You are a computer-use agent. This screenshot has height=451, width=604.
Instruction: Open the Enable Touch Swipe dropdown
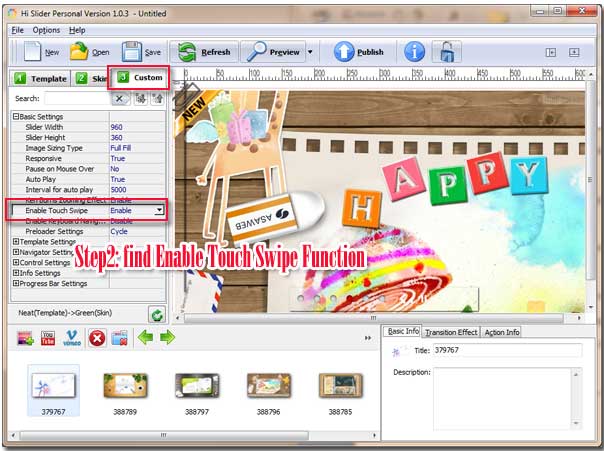160,210
